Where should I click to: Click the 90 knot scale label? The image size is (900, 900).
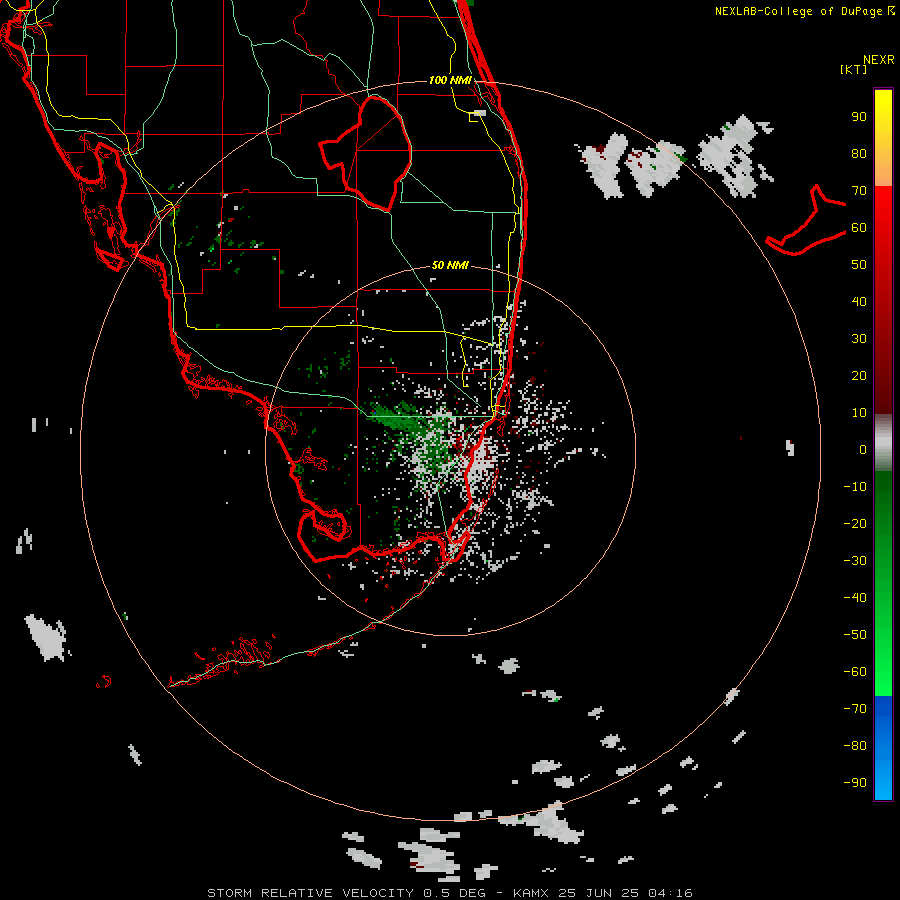(859, 117)
